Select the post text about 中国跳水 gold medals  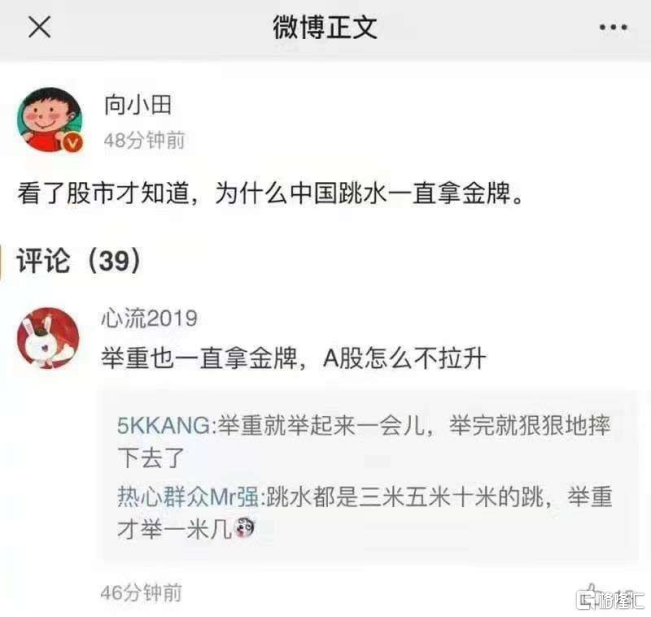click(x=270, y=193)
